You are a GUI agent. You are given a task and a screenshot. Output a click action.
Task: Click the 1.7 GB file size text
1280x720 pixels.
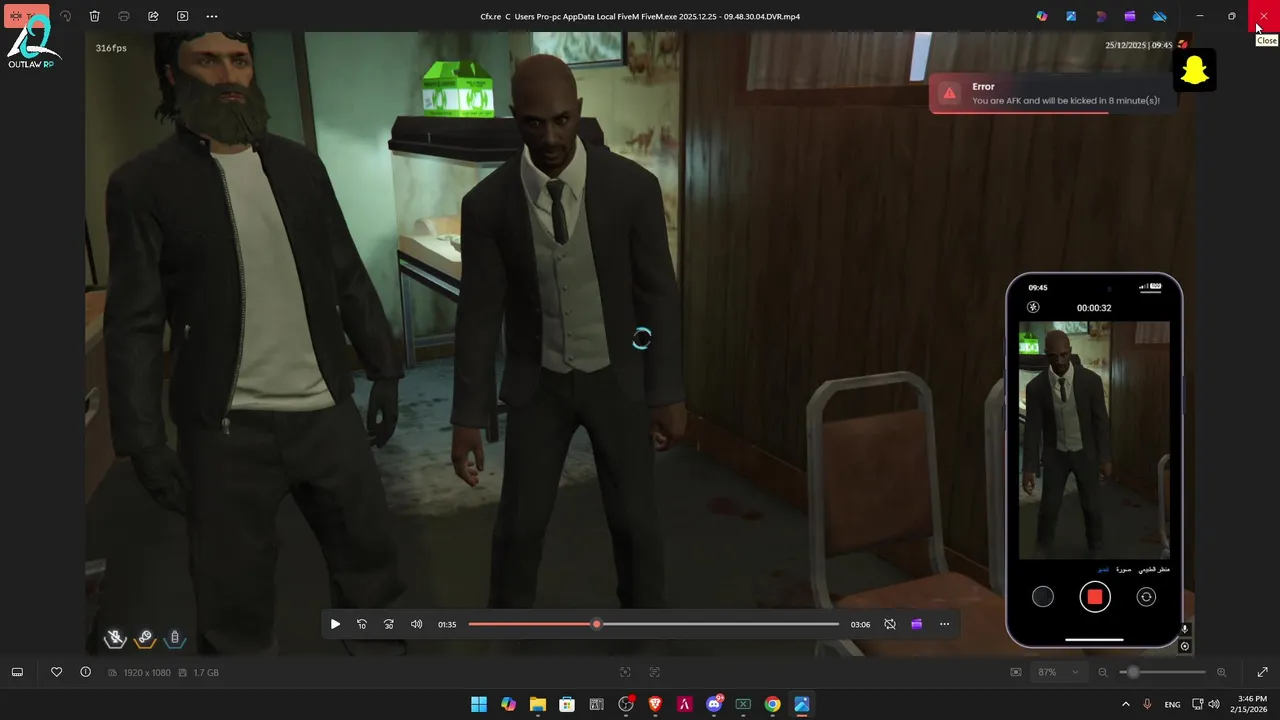click(206, 673)
